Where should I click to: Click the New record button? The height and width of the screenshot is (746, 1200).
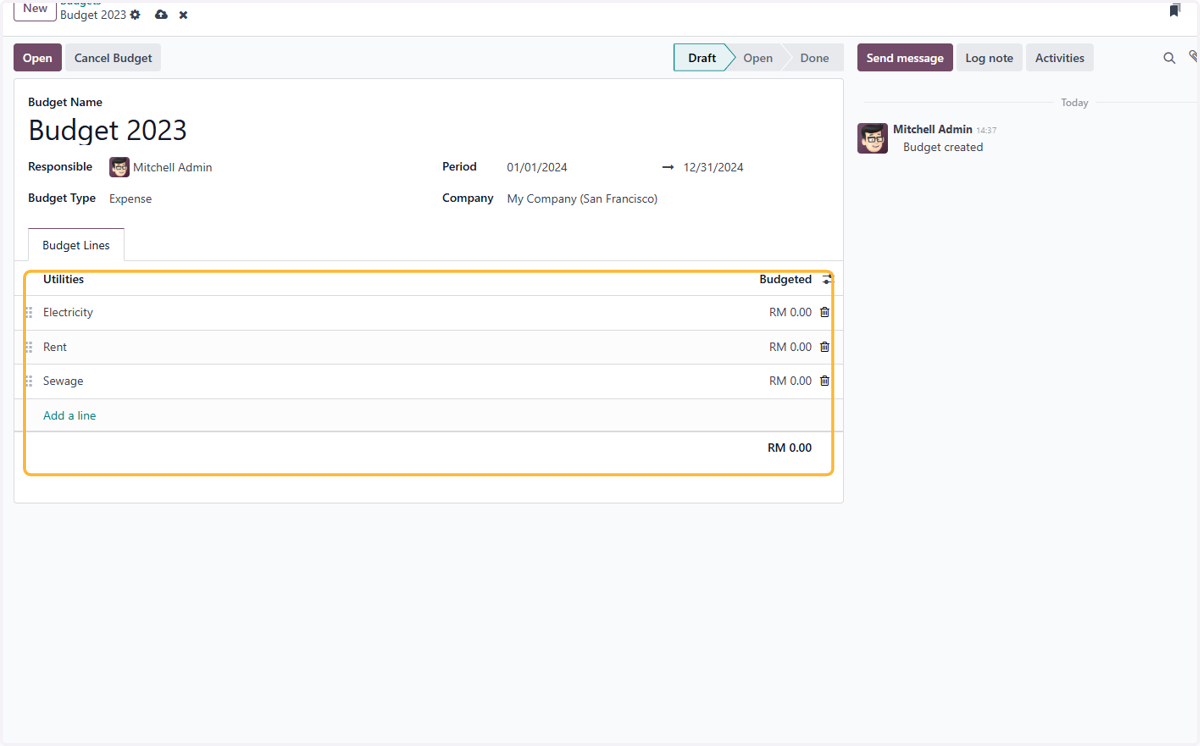point(35,9)
